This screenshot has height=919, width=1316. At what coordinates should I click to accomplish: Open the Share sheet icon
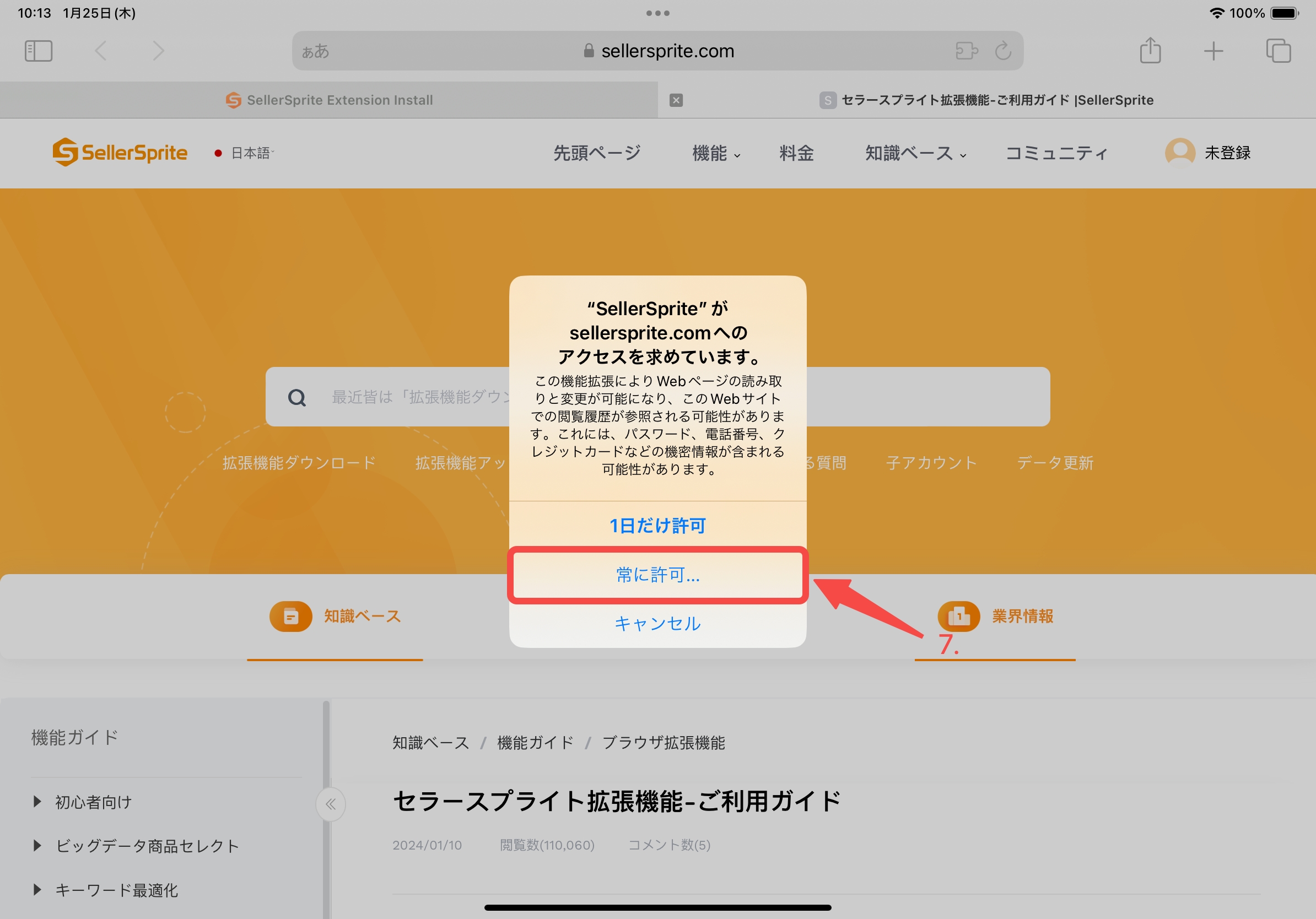tap(1150, 50)
